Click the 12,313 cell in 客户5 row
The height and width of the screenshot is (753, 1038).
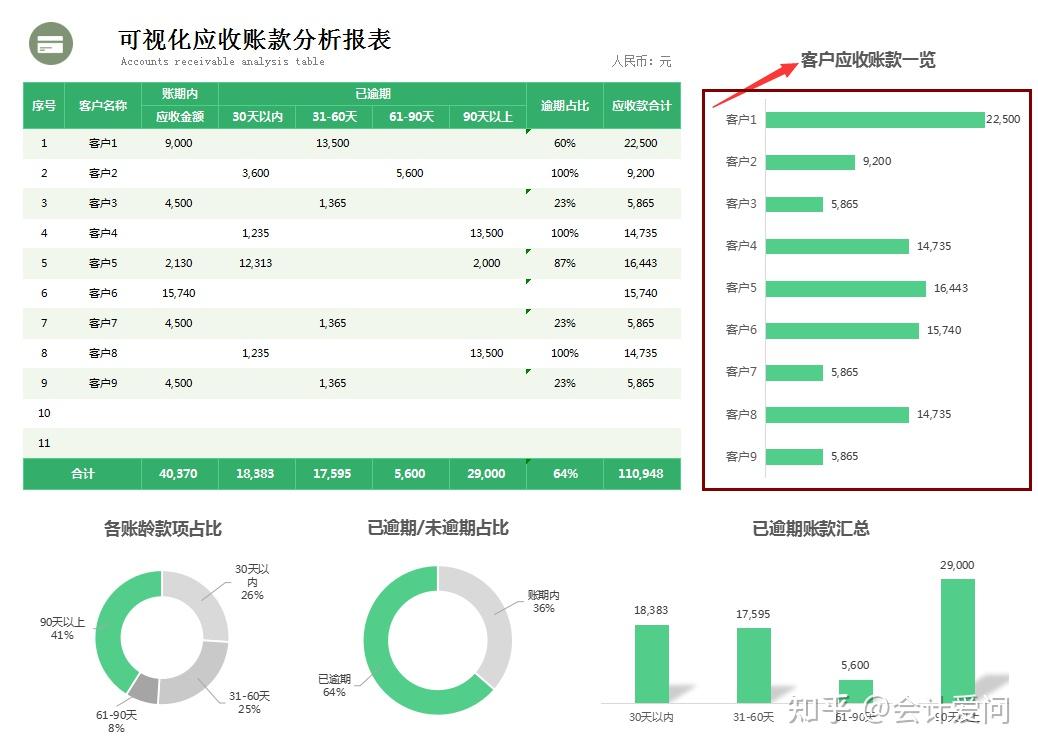[x=256, y=263]
